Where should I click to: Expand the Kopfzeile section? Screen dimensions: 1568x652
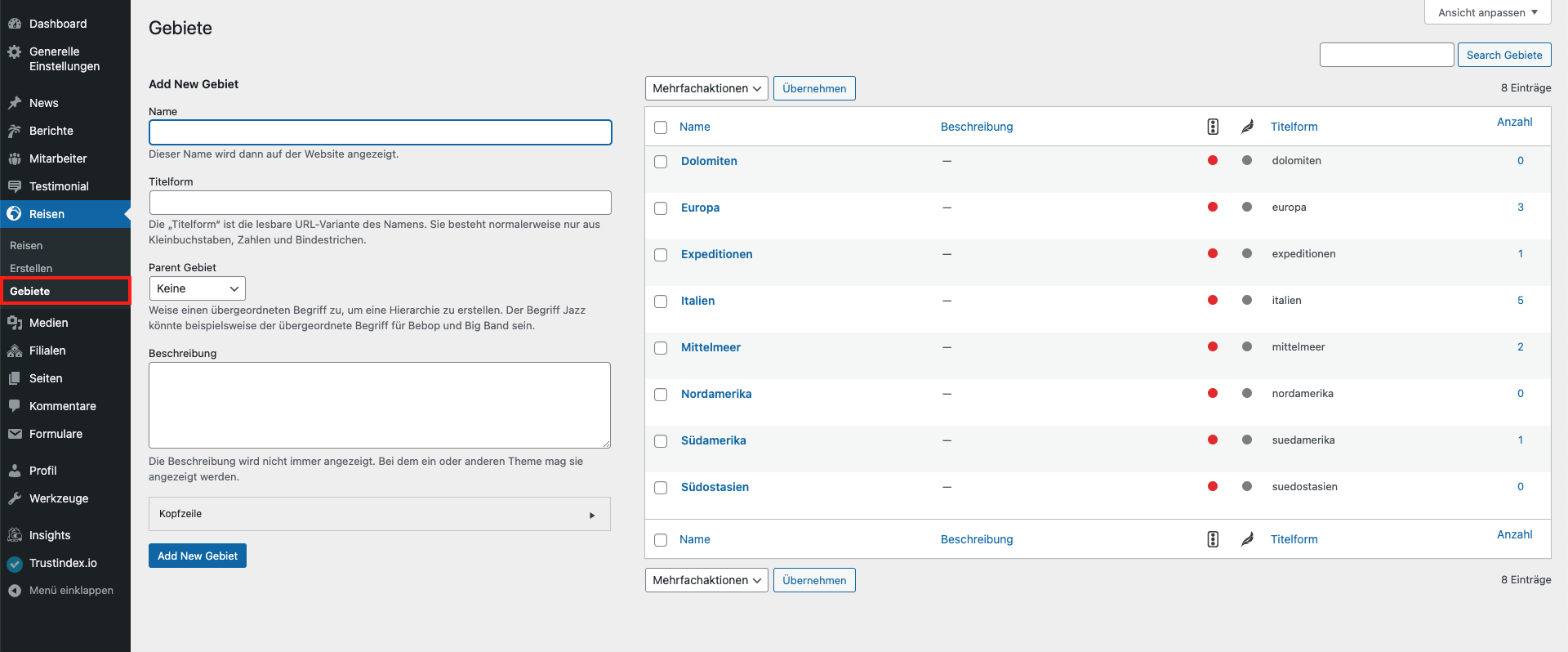click(380, 514)
